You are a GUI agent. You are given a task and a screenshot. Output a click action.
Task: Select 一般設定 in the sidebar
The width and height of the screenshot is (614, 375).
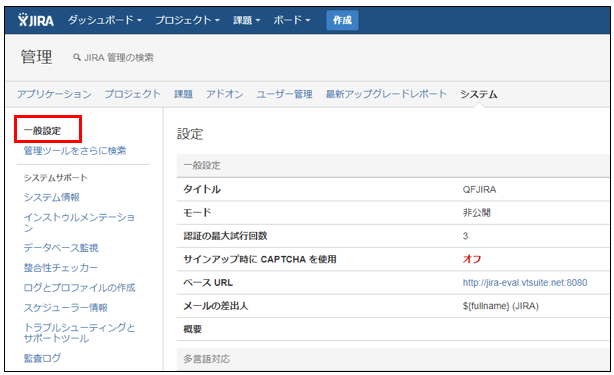[x=42, y=131]
